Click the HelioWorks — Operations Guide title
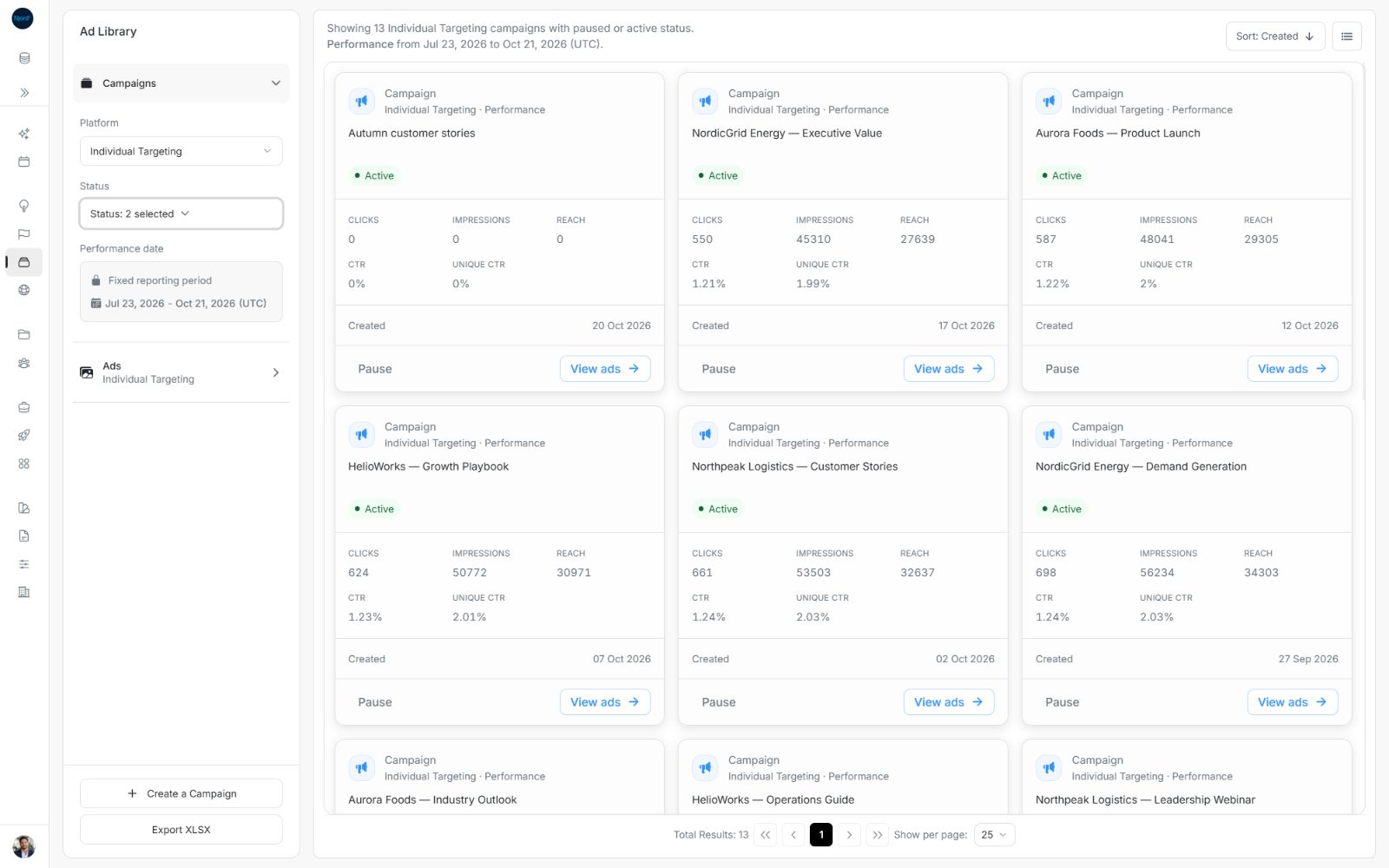The width and height of the screenshot is (1389, 868). [773, 800]
